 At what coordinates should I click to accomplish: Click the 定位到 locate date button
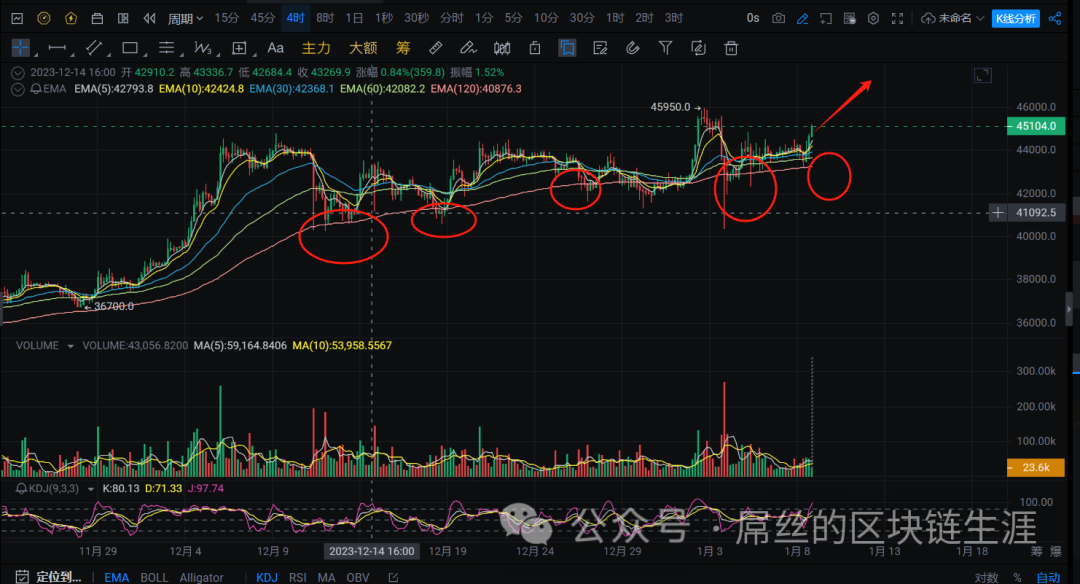point(49,577)
